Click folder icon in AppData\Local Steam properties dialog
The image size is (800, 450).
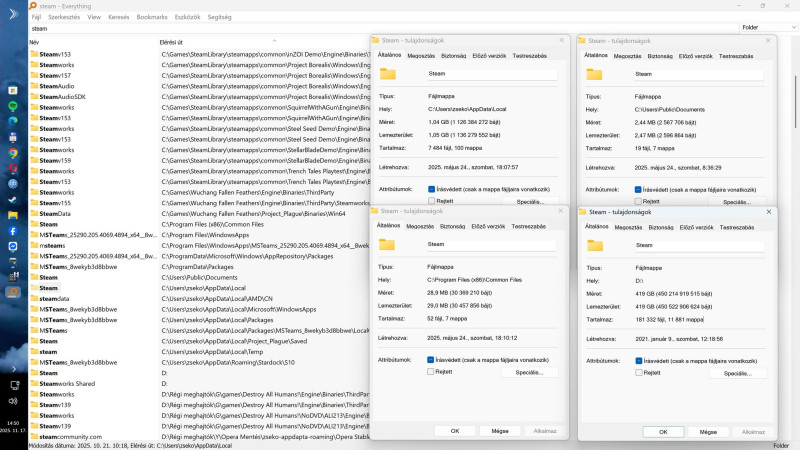pos(388,74)
